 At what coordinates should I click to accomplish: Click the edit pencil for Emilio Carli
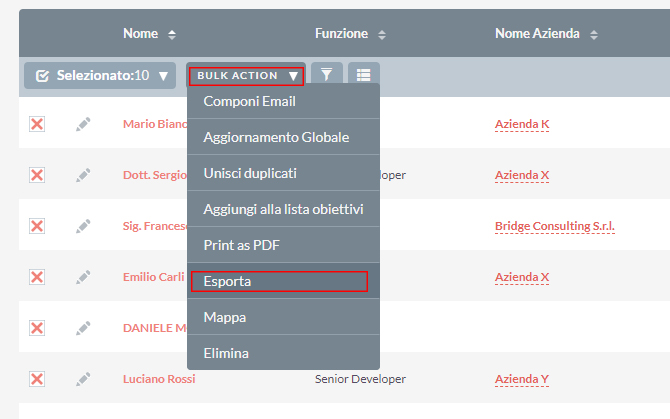[83, 277]
